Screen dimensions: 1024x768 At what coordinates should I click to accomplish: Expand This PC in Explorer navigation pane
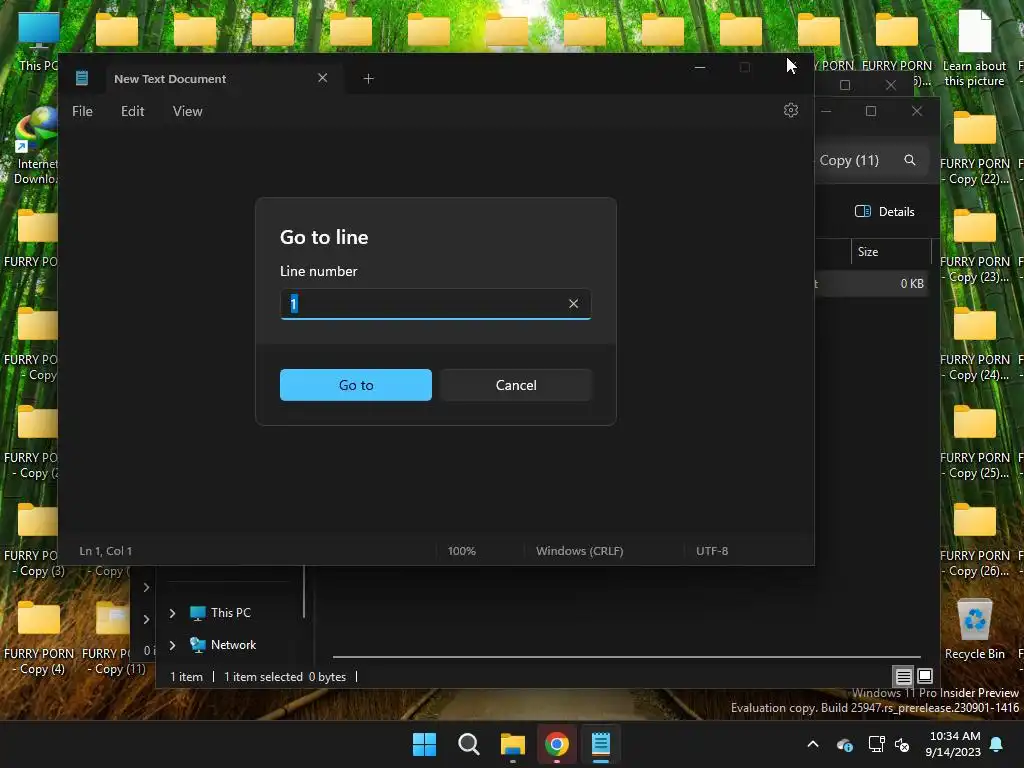click(x=172, y=613)
